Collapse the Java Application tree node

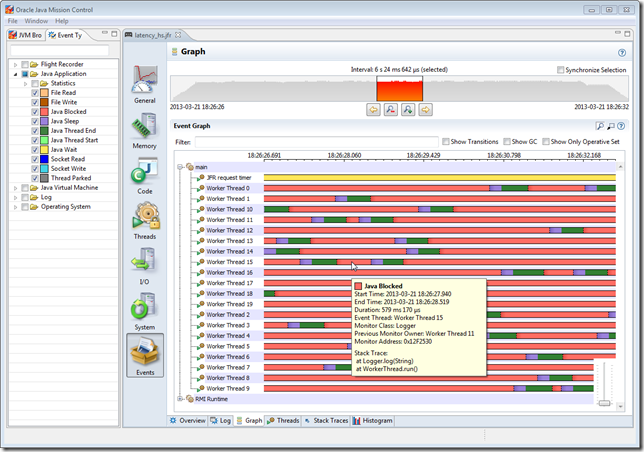coord(15,74)
